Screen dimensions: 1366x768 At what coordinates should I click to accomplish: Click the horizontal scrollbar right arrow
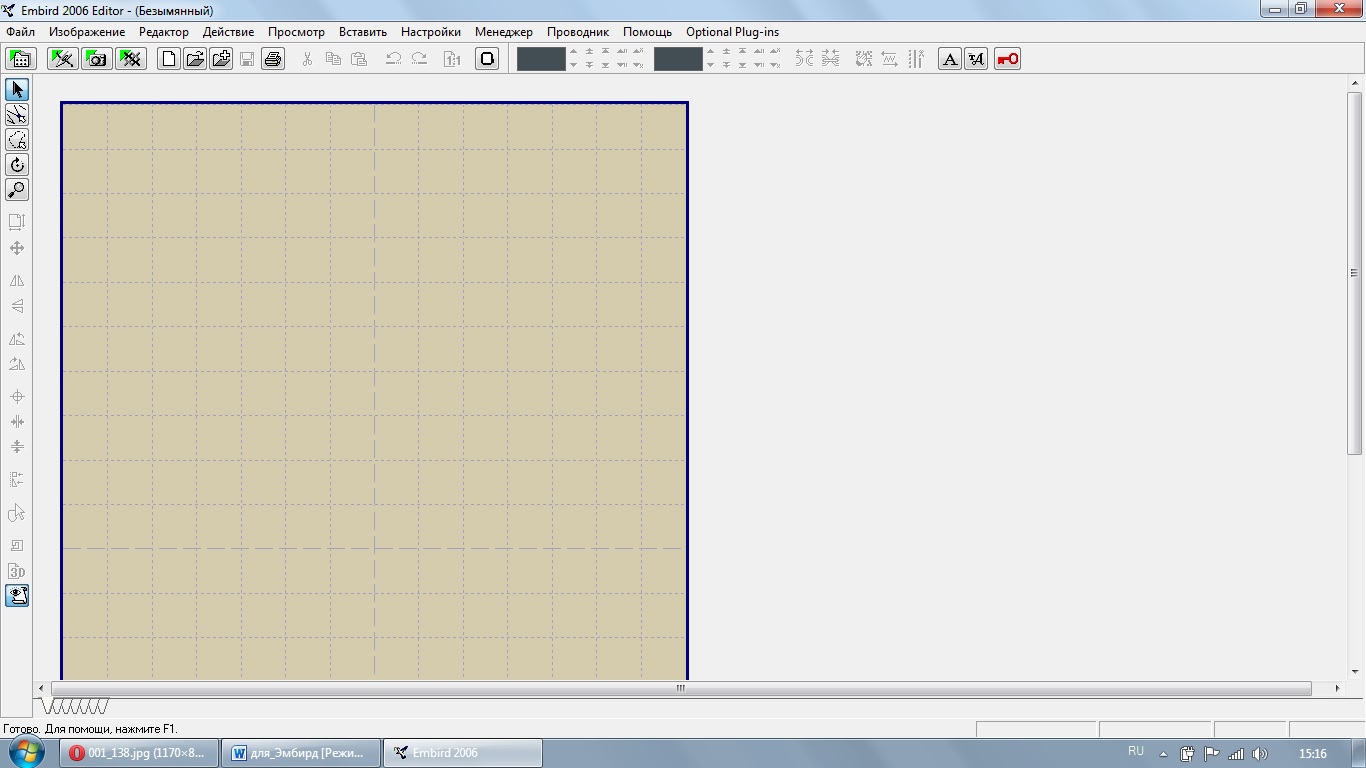1337,688
